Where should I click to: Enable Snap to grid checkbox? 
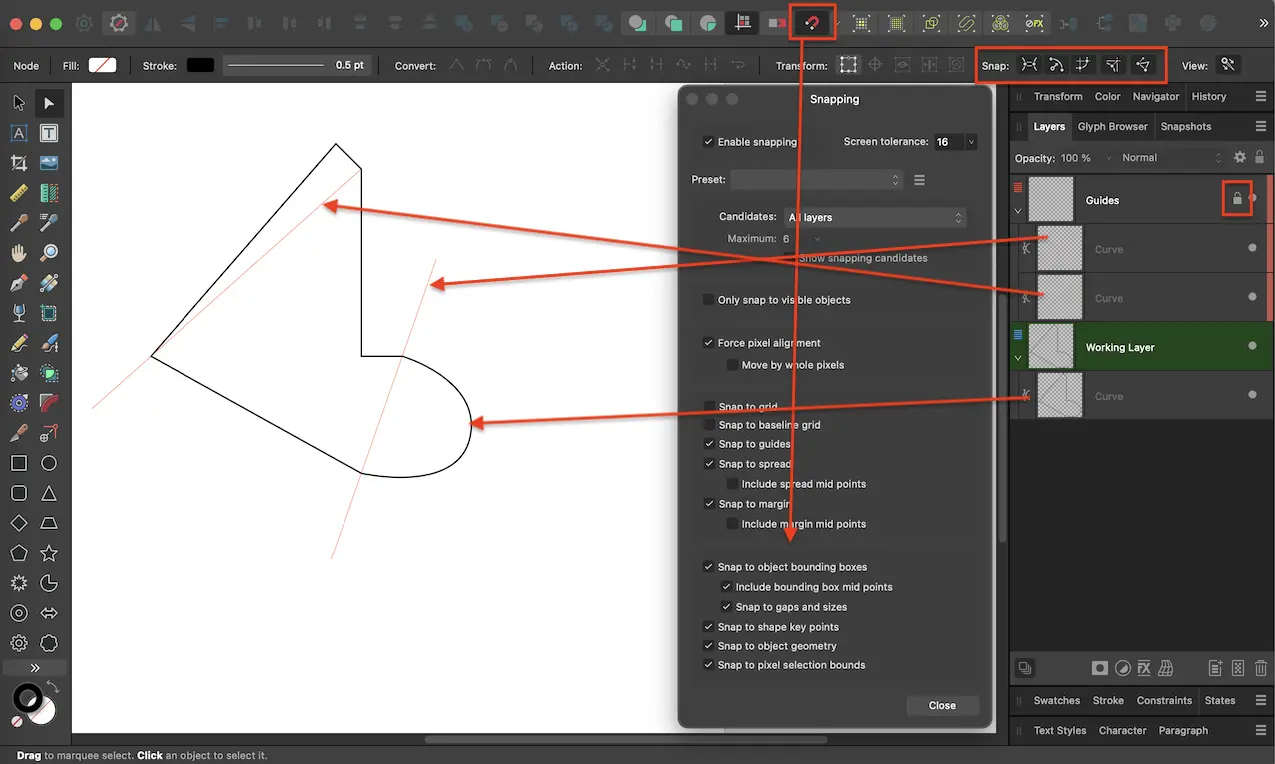[x=709, y=407]
